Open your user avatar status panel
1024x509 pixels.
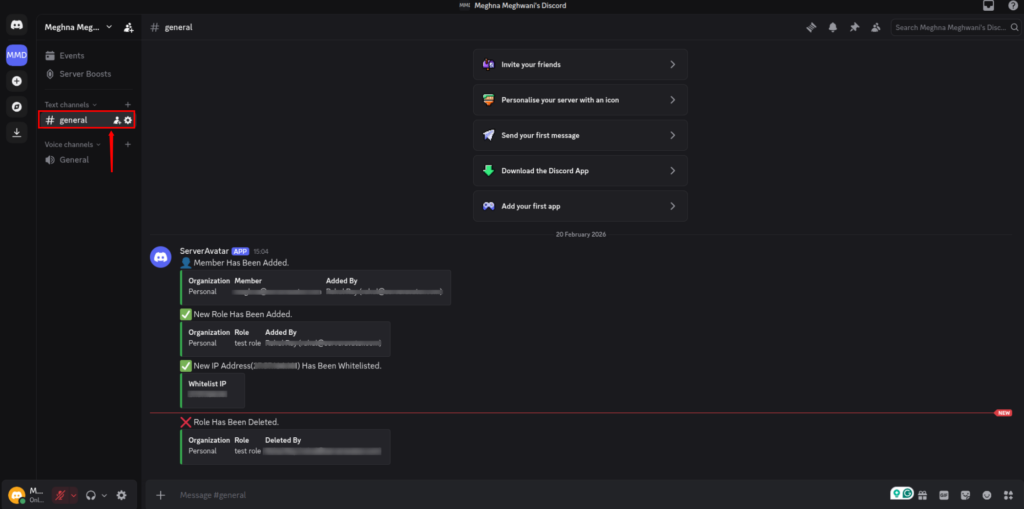point(17,495)
